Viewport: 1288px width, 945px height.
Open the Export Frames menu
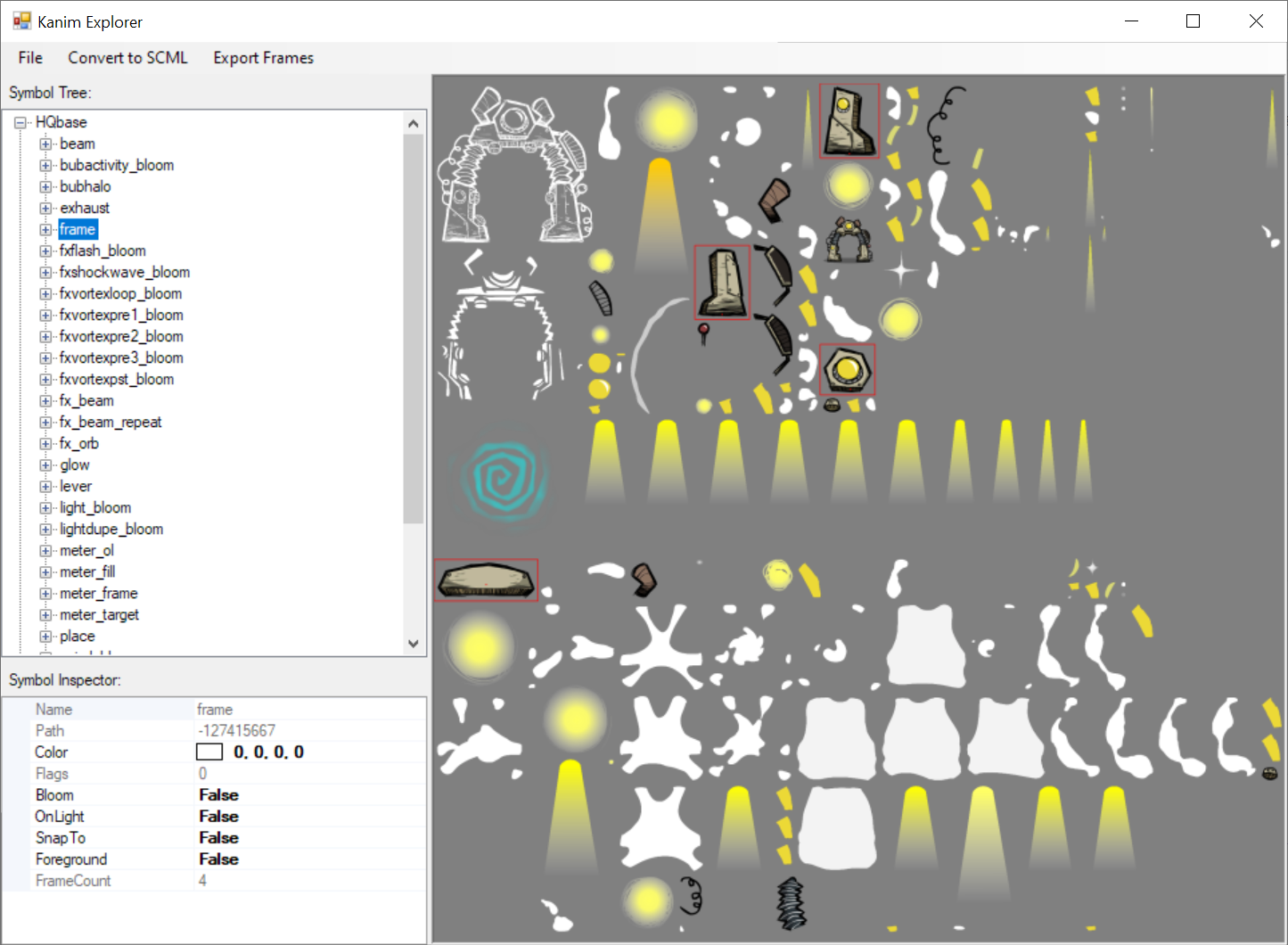tap(263, 58)
